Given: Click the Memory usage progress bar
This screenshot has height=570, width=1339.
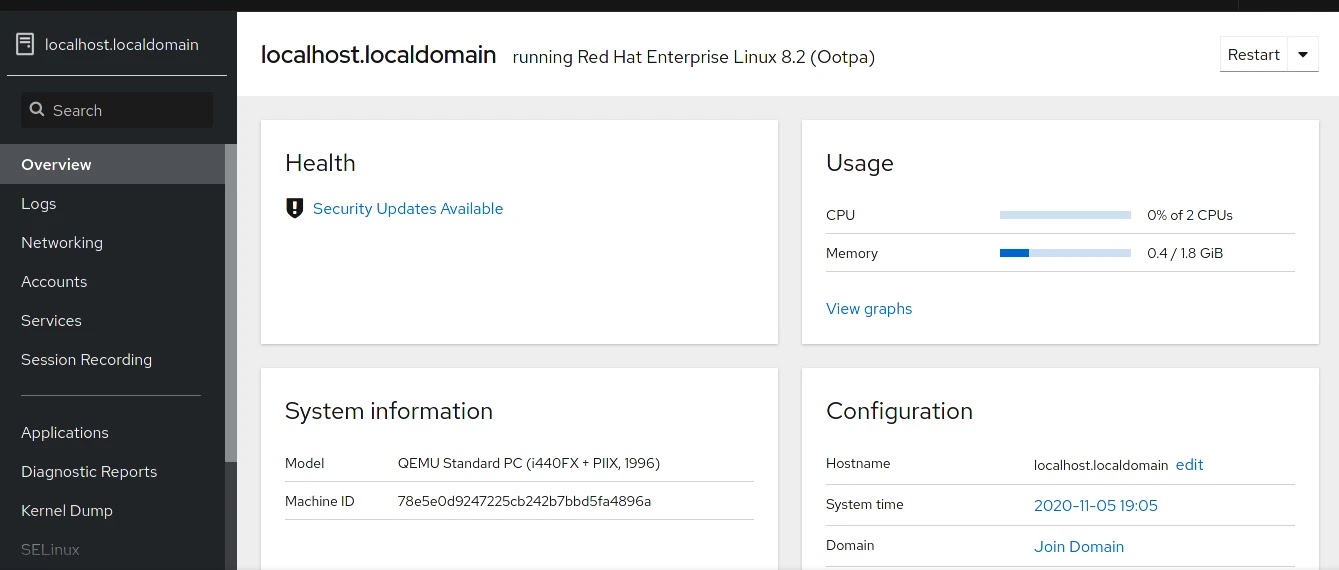Looking at the screenshot, I should pyautogui.click(x=1065, y=253).
